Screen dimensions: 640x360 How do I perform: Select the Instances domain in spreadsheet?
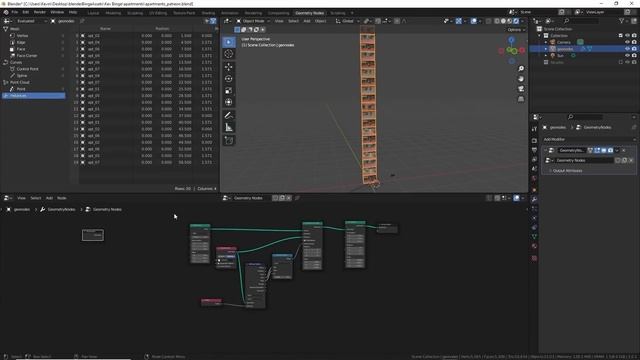click(x=33, y=96)
